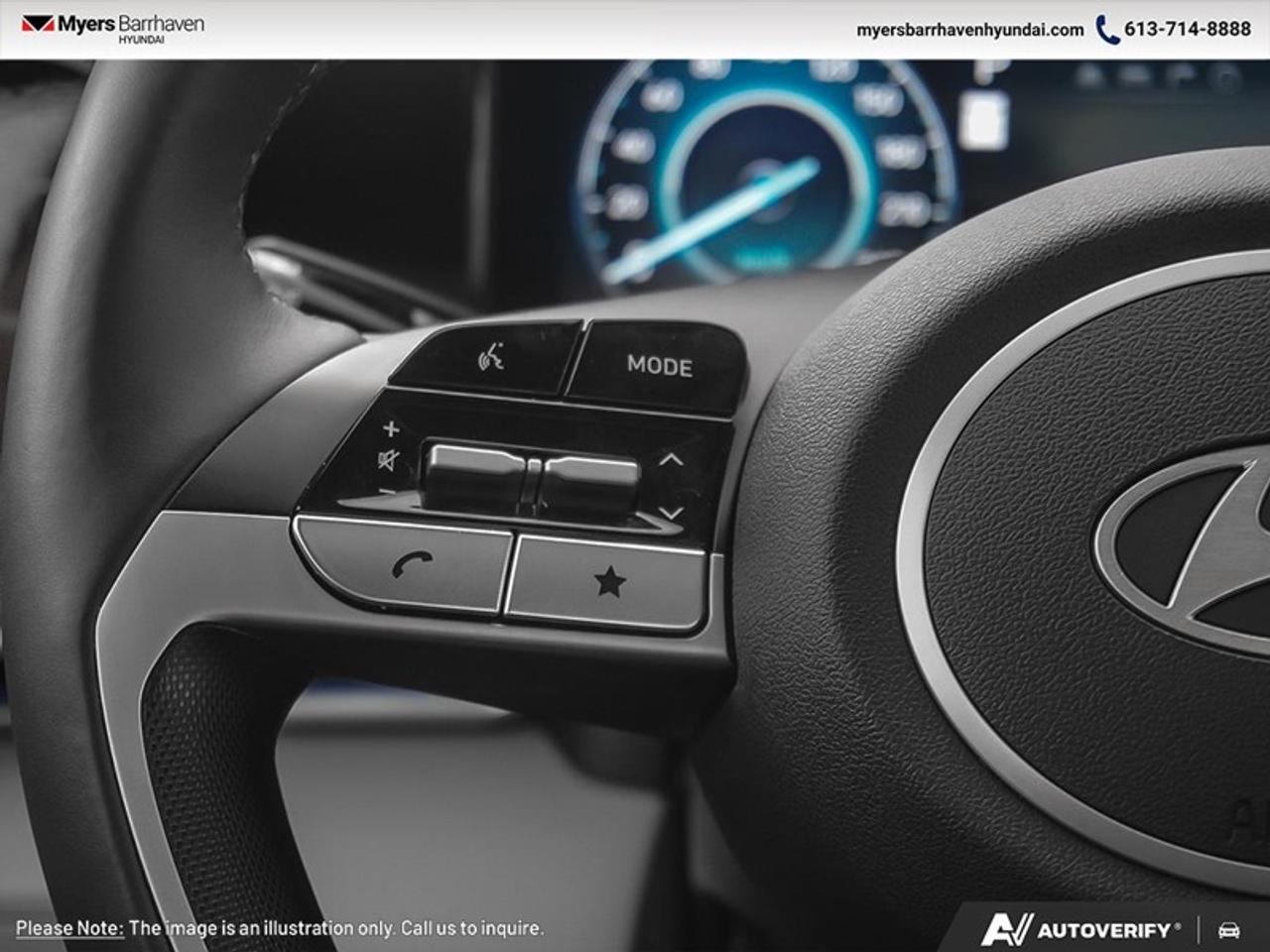Screen dimensions: 1270x952
Task: Click the upward seek chevron
Action: (670, 458)
